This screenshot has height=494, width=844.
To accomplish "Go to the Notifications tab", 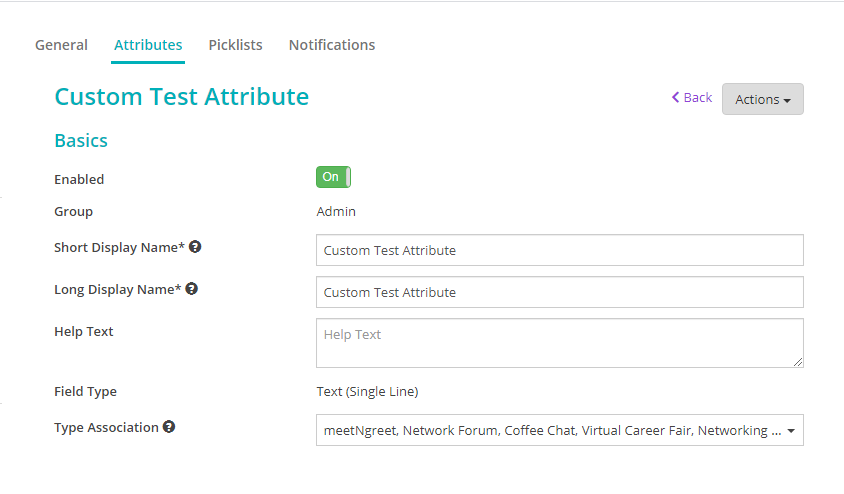I will click(332, 45).
